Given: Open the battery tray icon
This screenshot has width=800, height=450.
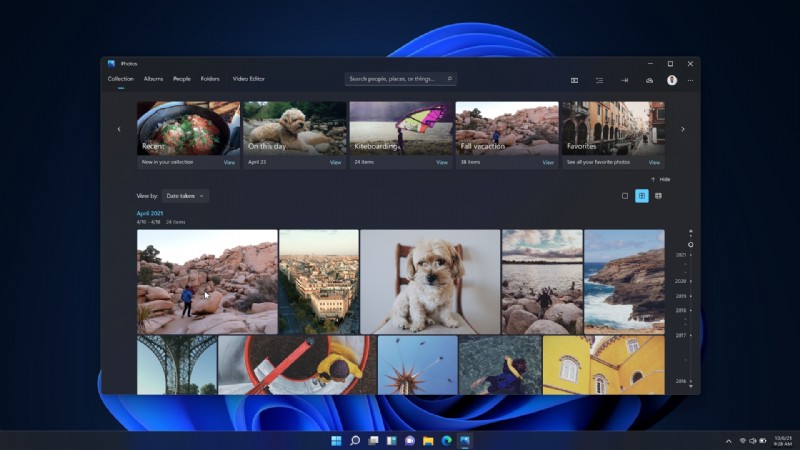Looking at the screenshot, I should click(x=763, y=441).
